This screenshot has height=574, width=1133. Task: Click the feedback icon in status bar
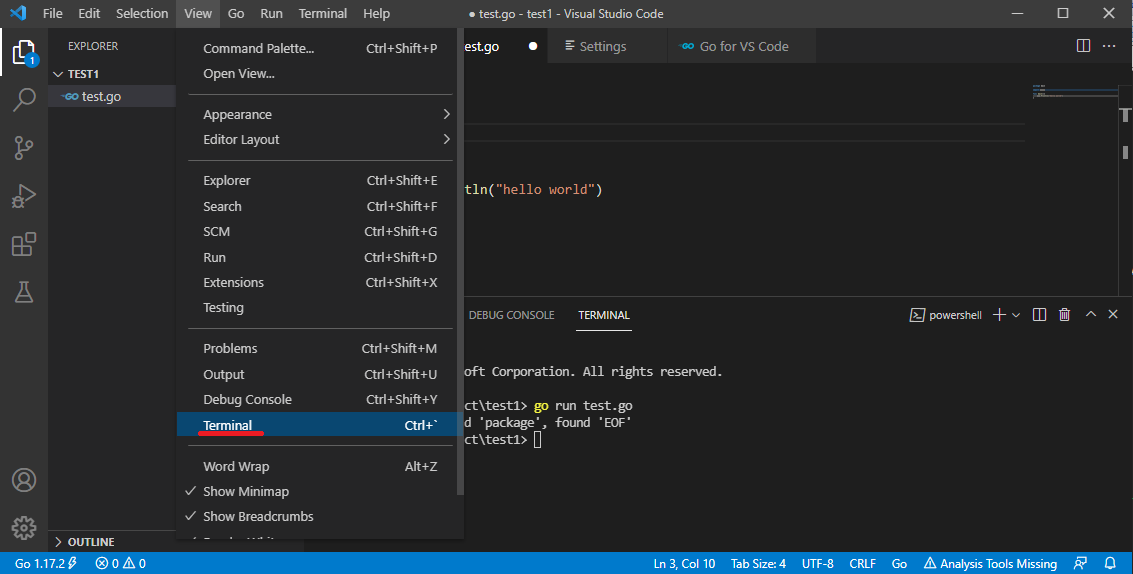point(1080,562)
